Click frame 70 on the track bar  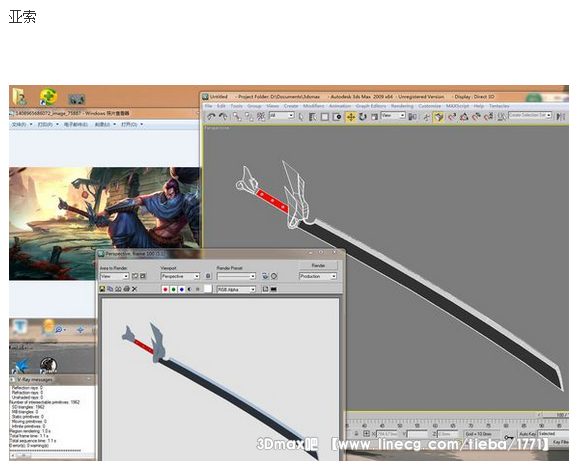(x=470, y=425)
